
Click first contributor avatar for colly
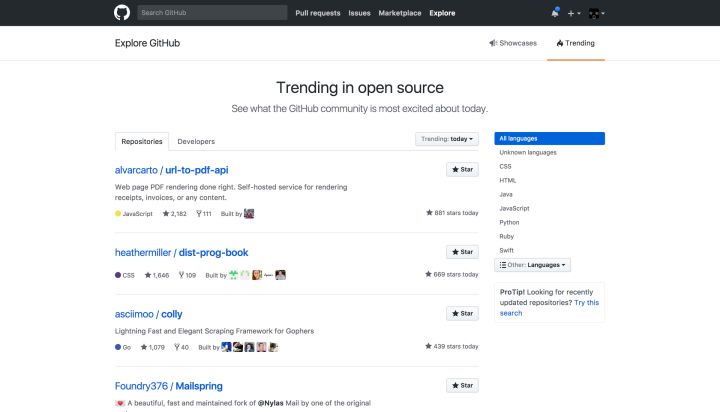pos(227,347)
